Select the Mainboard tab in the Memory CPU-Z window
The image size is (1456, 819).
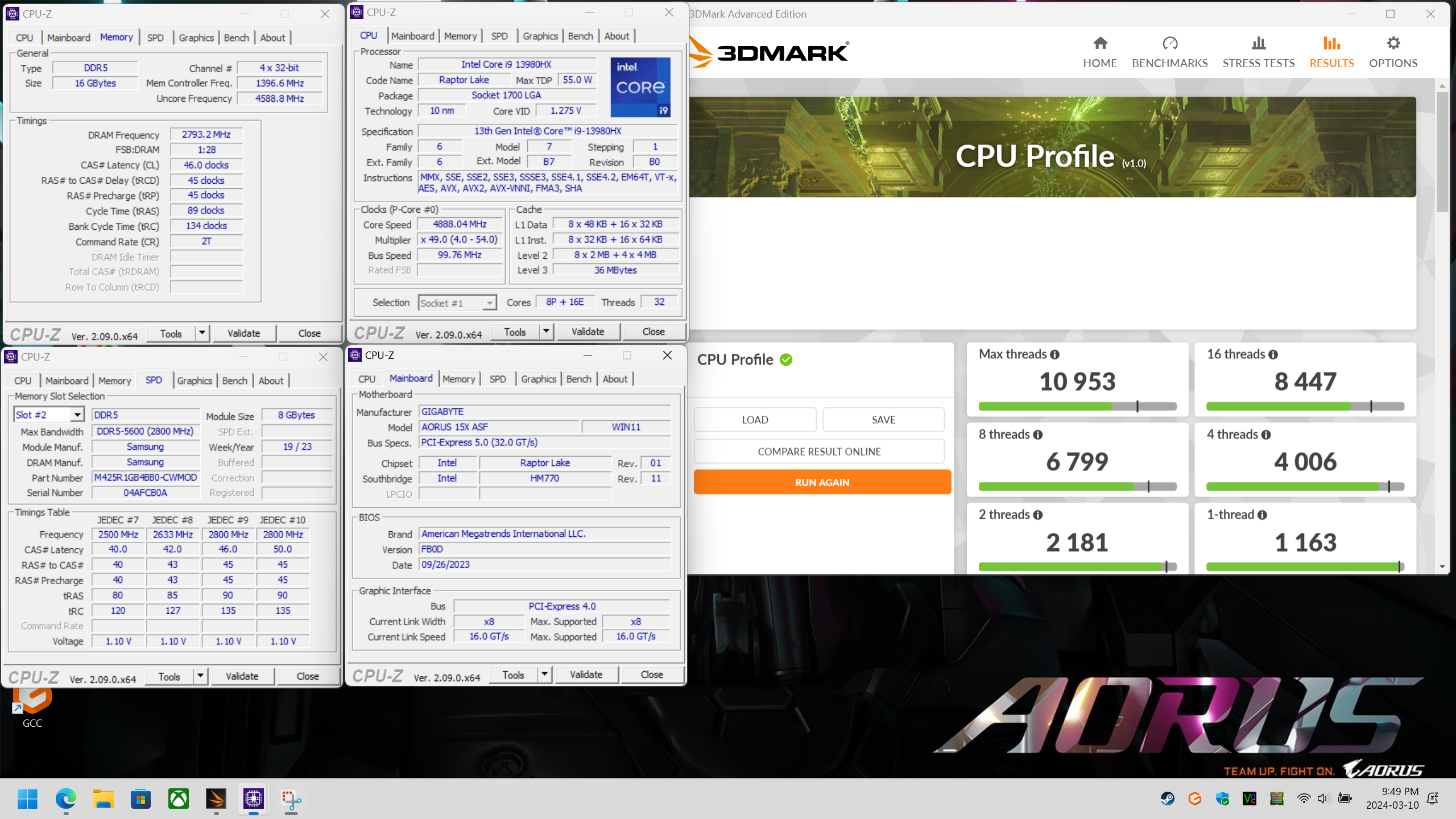68,38
